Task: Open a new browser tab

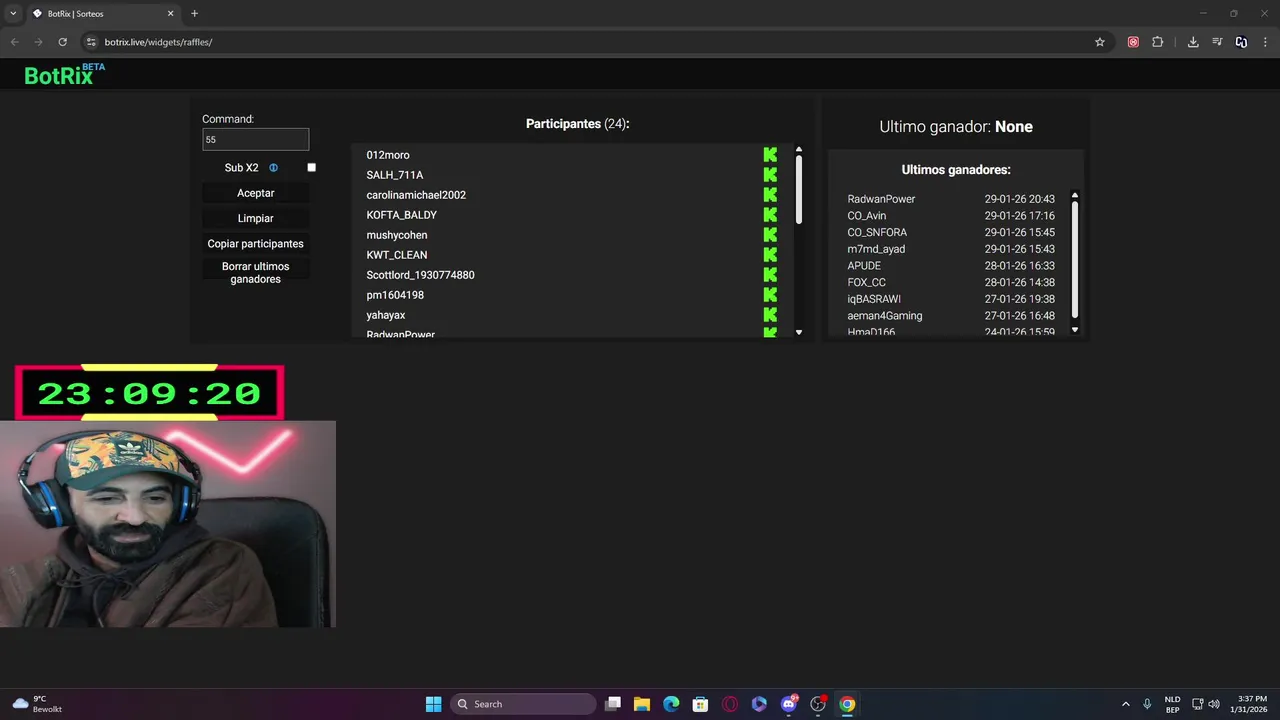Action: [x=194, y=14]
